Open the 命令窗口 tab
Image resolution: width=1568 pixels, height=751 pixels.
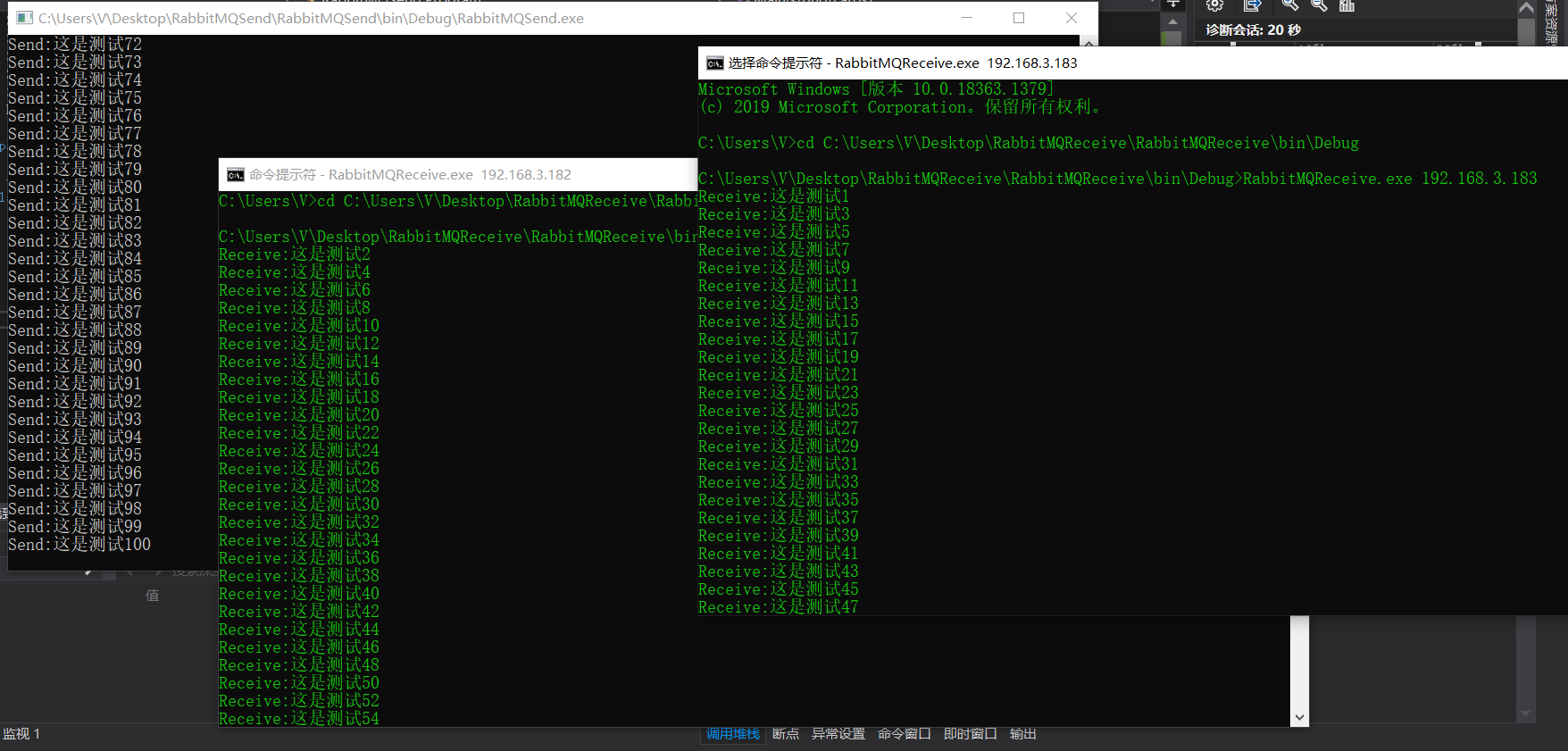point(905,734)
